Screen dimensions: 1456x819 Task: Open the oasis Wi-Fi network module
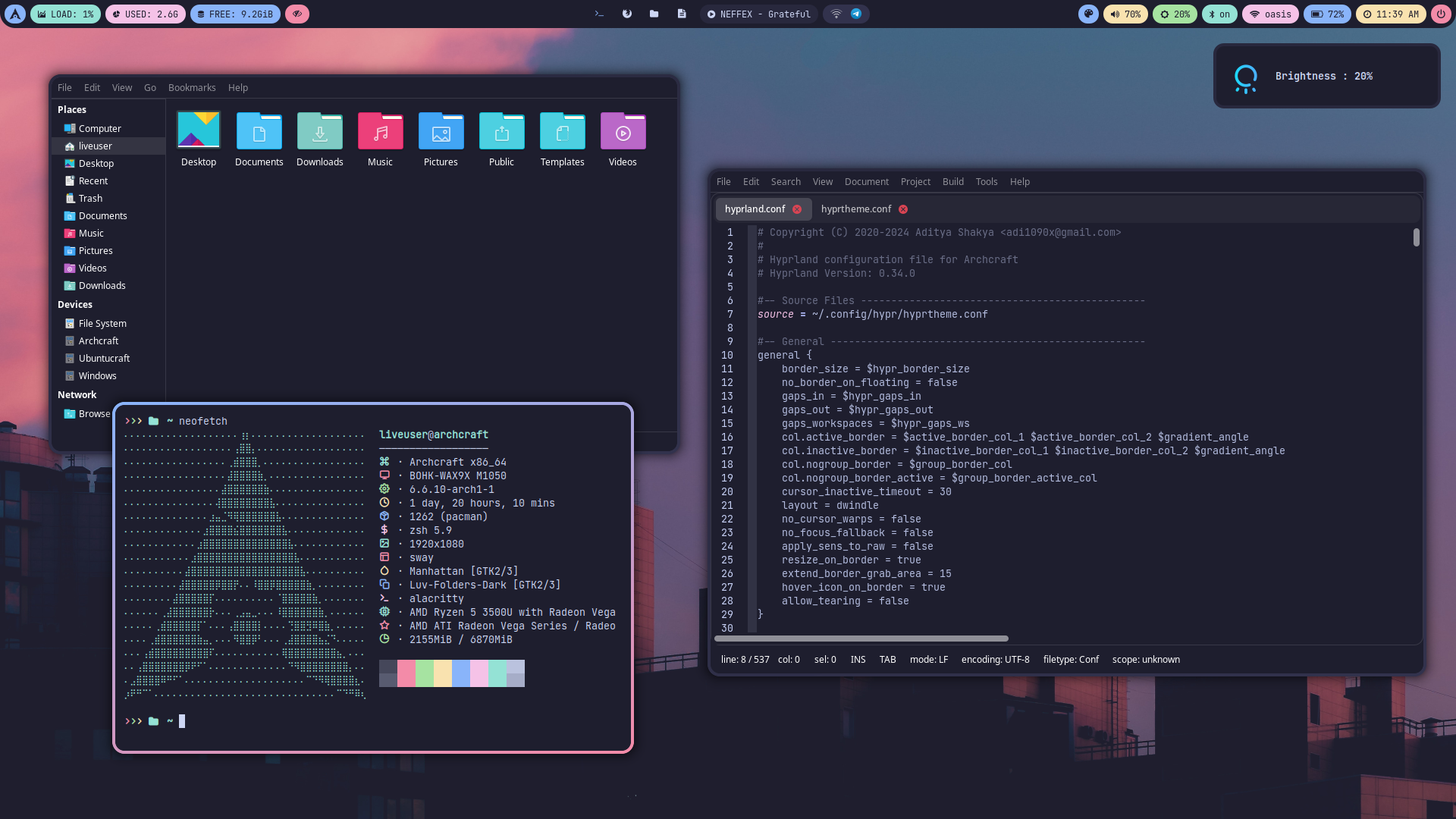tap(1271, 14)
